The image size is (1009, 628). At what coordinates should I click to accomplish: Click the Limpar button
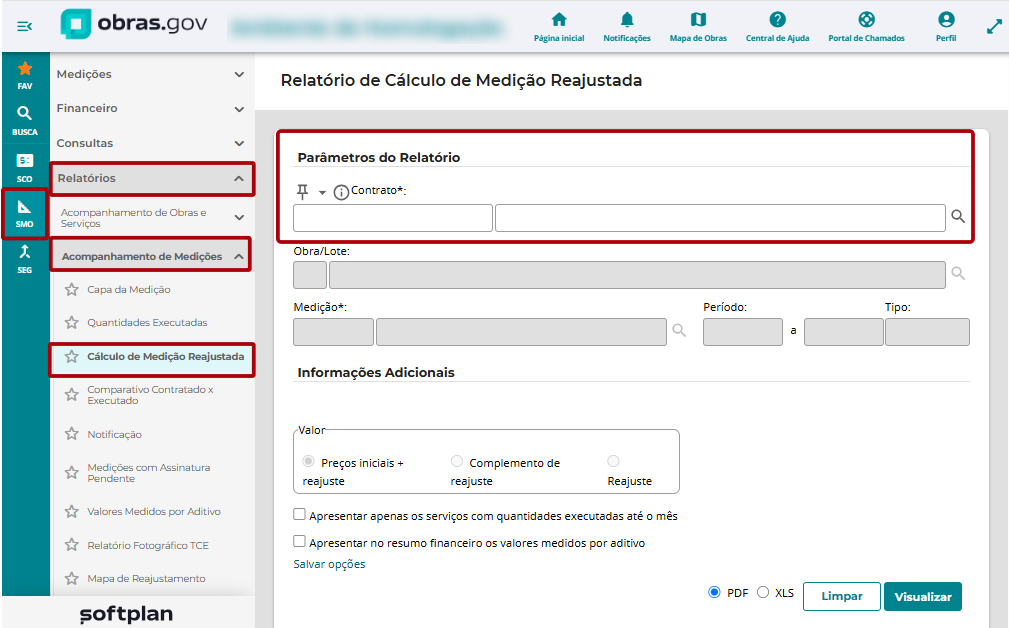[842, 596]
